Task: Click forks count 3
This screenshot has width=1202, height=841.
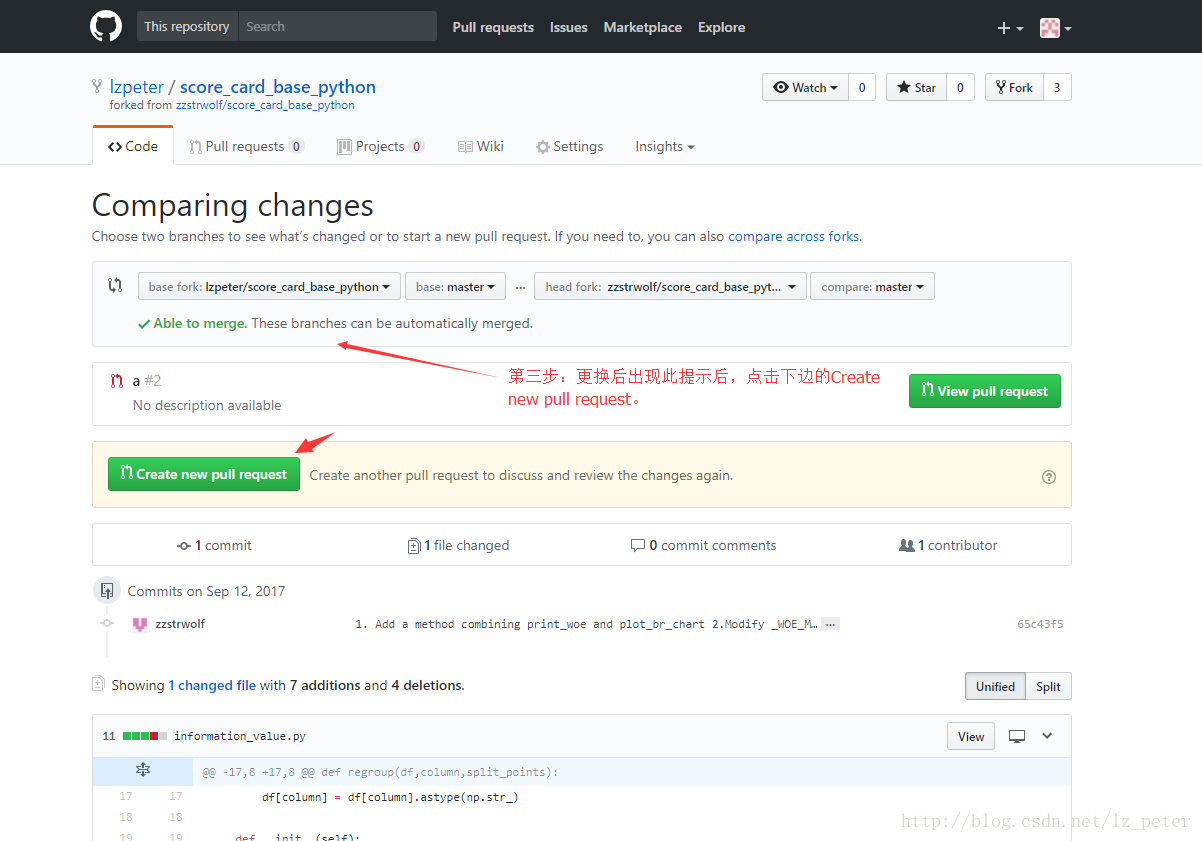Action: [x=1057, y=88]
